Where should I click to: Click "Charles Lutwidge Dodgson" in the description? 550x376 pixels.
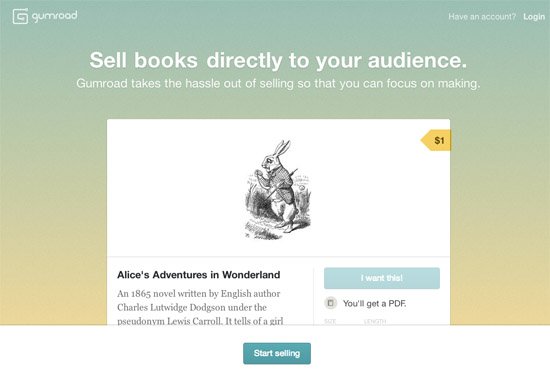171,307
